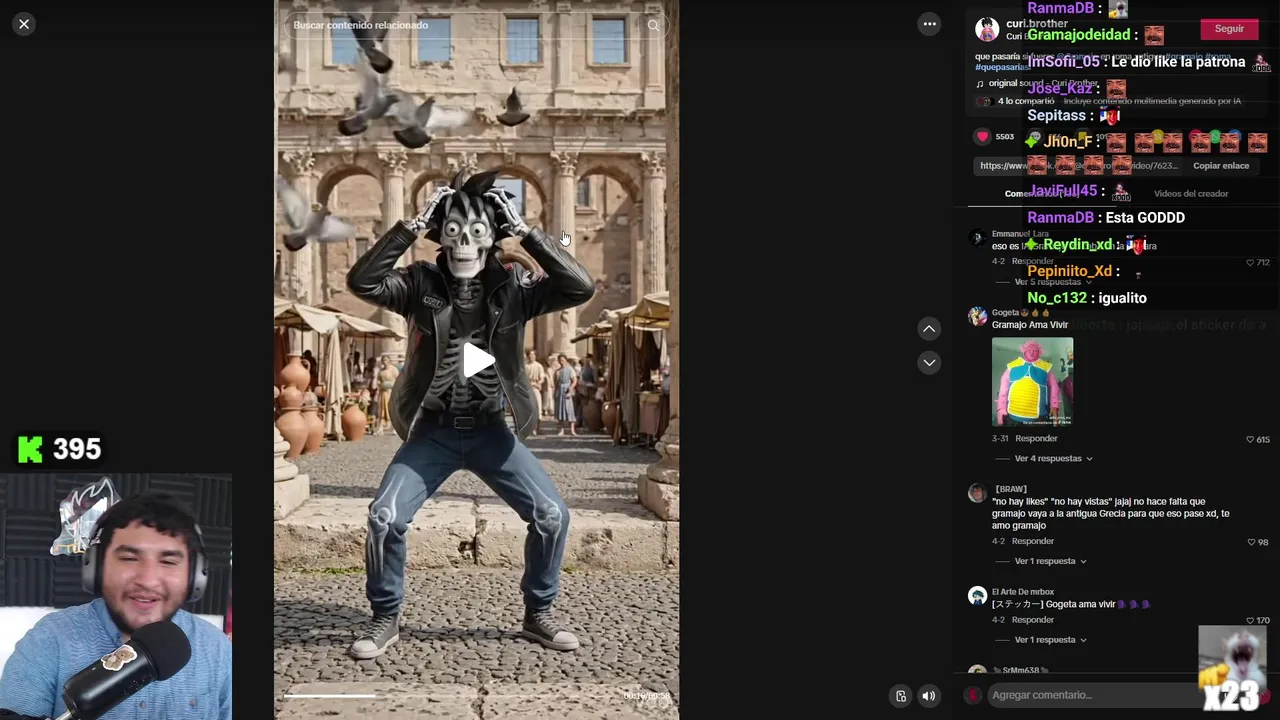Reply to El Arte De mrbox's comment
The width and height of the screenshot is (1280, 720).
[x=1033, y=620]
